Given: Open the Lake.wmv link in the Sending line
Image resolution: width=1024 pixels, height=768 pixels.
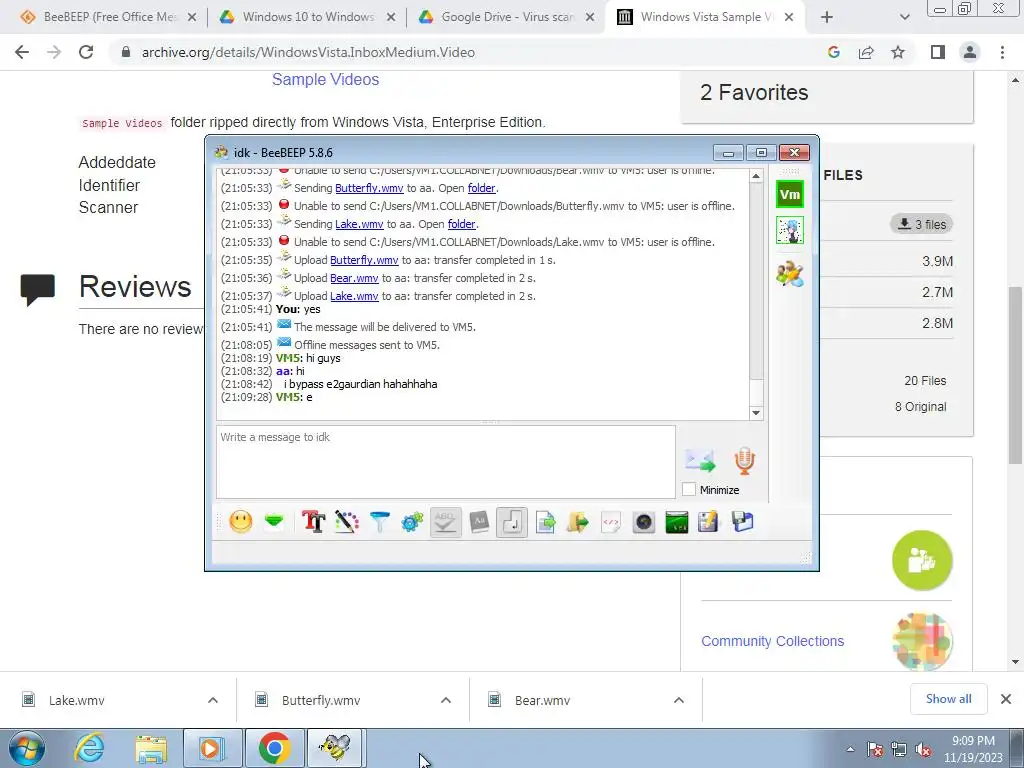Looking at the screenshot, I should pyautogui.click(x=359, y=224).
